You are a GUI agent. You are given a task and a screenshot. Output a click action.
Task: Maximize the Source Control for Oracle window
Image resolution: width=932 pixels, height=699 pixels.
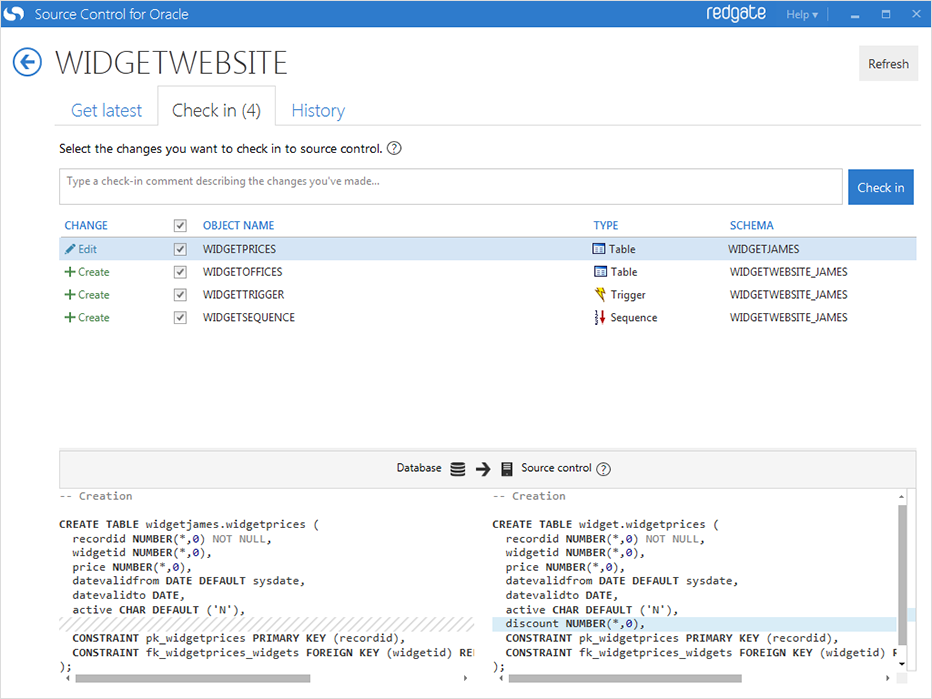pyautogui.click(x=886, y=14)
